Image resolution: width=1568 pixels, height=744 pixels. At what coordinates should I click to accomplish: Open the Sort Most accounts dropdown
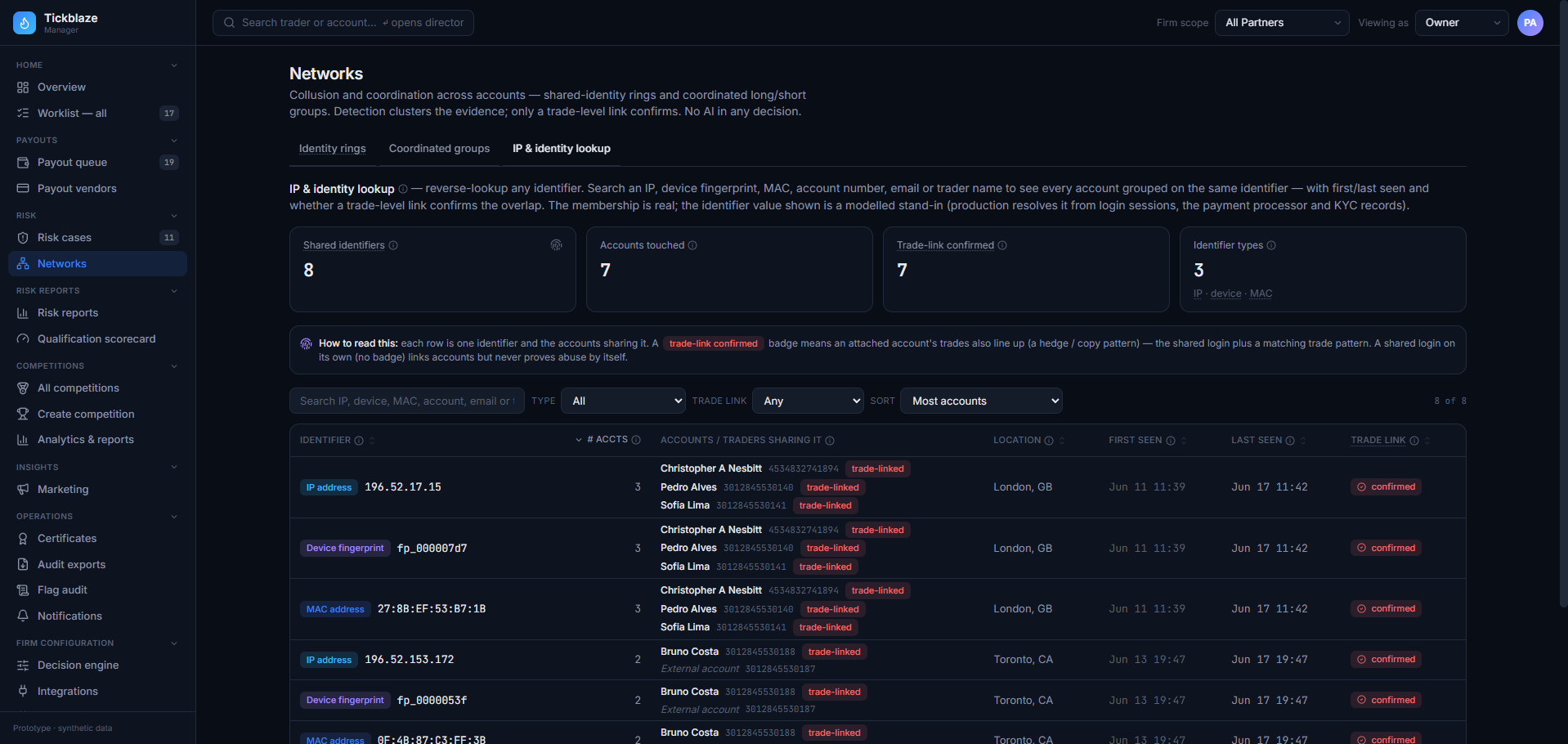coord(981,401)
